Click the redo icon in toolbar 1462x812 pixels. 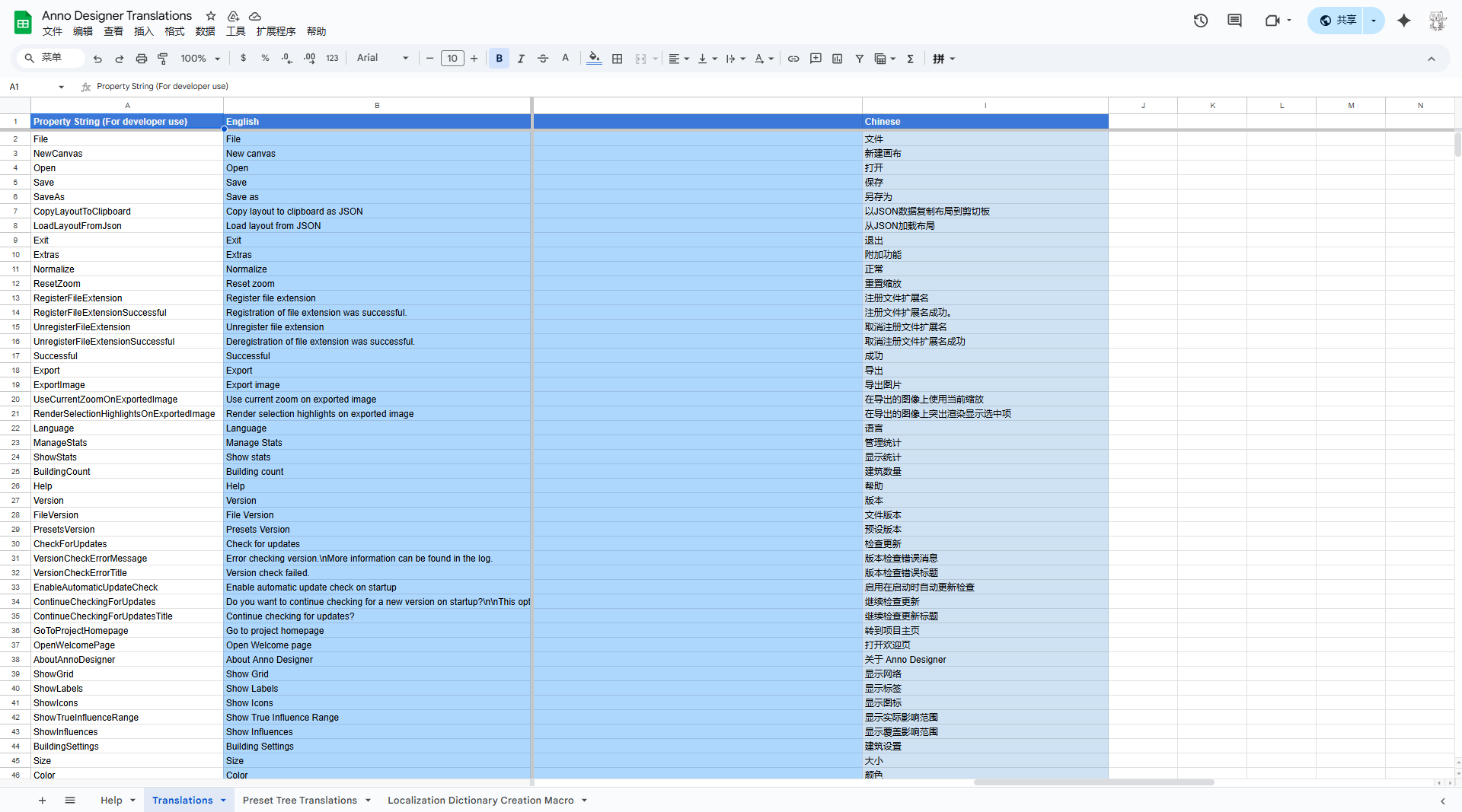120,59
